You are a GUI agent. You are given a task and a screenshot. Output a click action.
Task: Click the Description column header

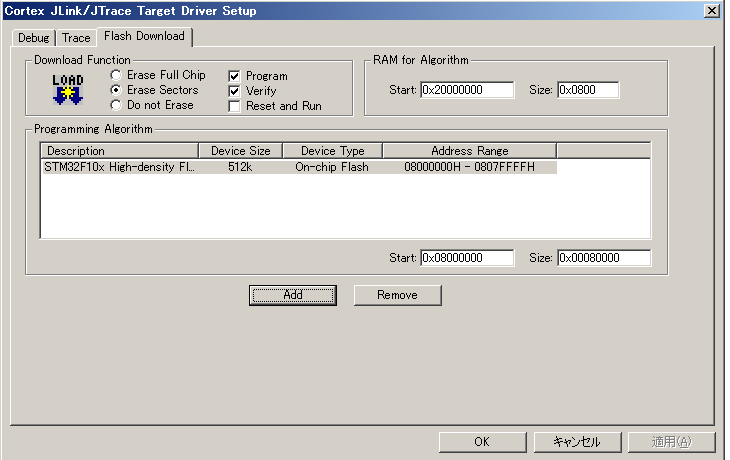point(120,151)
